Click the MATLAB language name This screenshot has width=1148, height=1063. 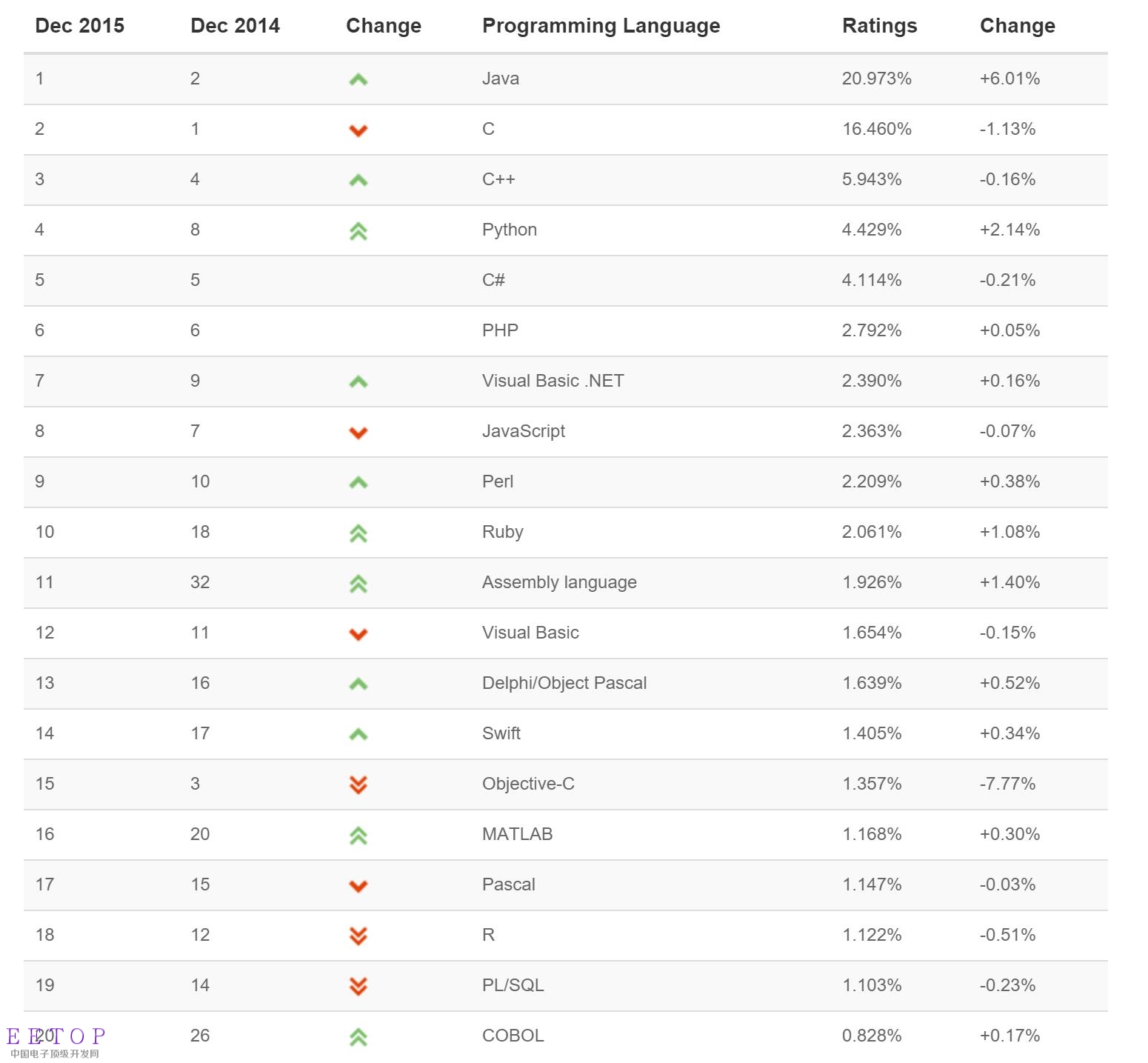(517, 834)
